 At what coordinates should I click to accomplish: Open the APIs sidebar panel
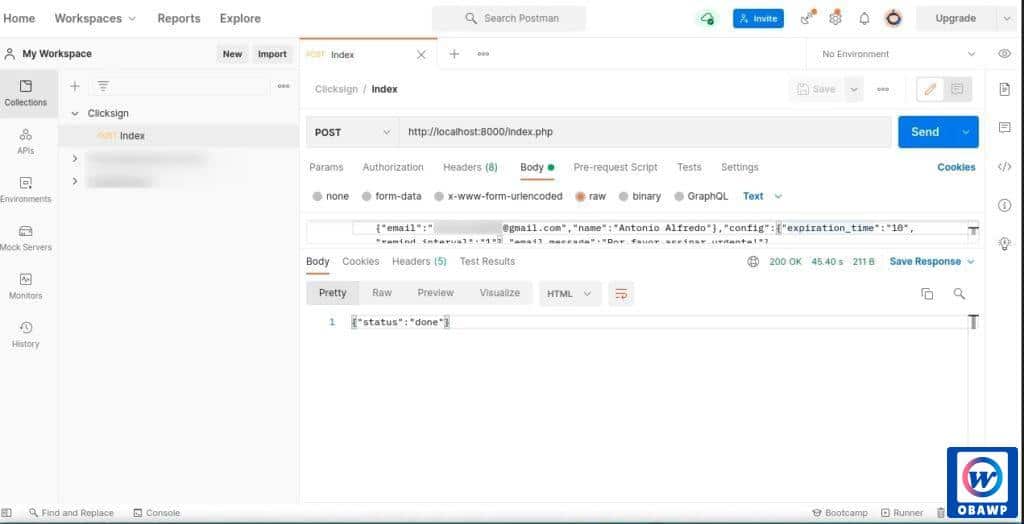click(26, 142)
